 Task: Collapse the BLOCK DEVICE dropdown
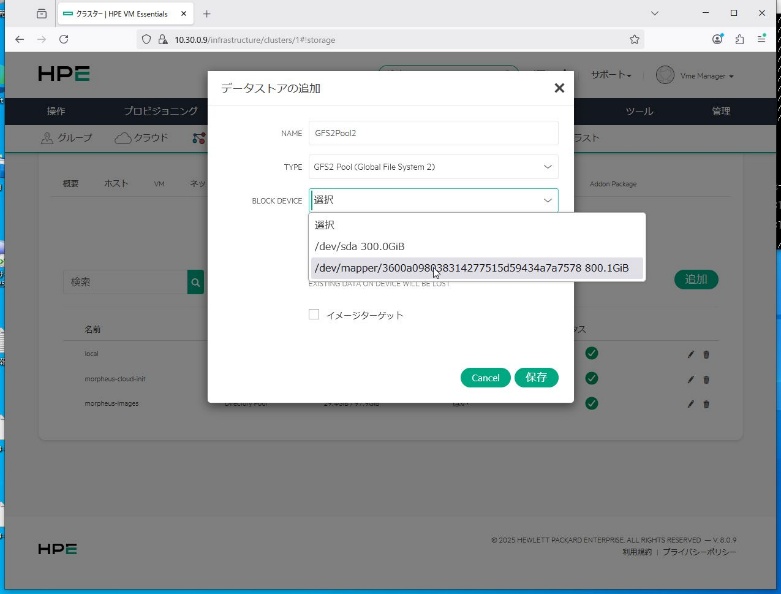[x=547, y=200]
